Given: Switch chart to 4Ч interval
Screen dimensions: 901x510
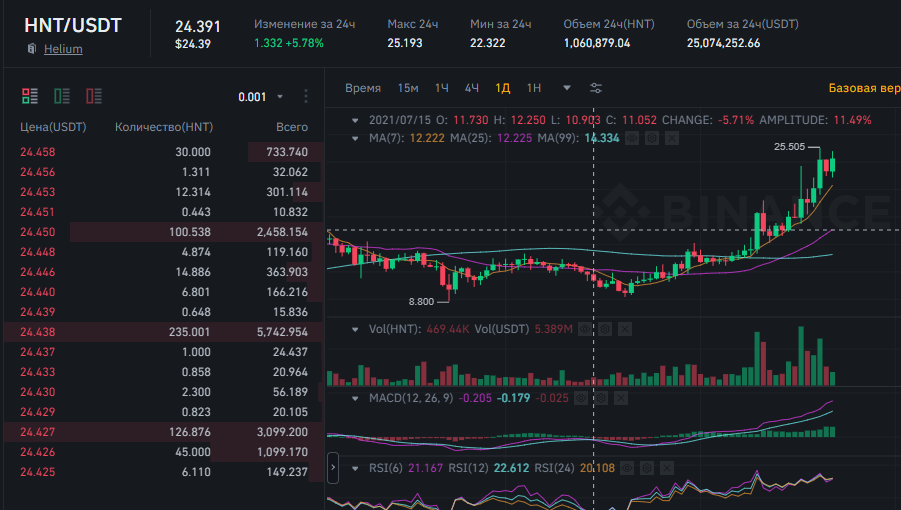Looking at the screenshot, I should 472,88.
